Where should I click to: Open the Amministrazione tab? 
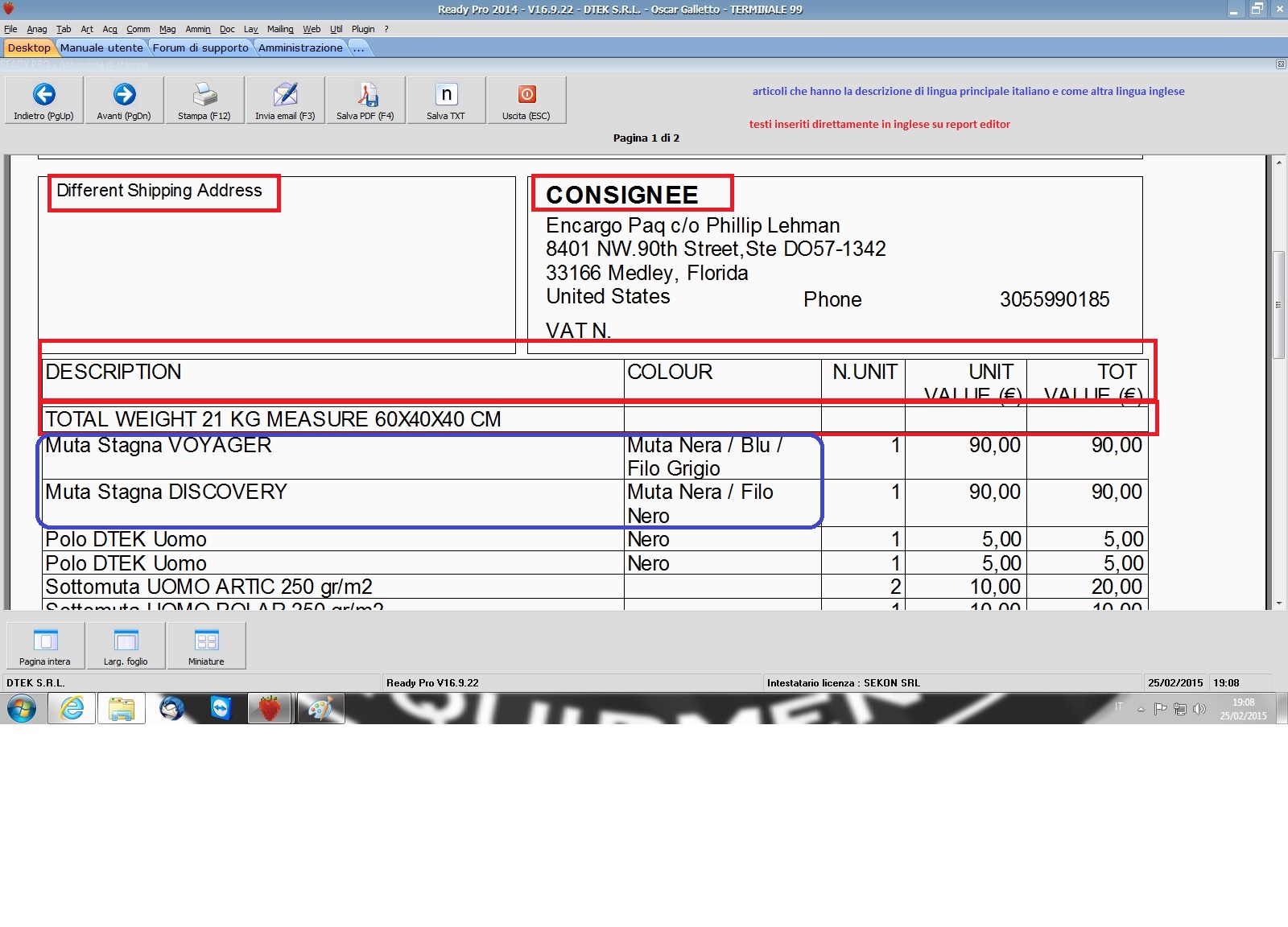pyautogui.click(x=300, y=48)
